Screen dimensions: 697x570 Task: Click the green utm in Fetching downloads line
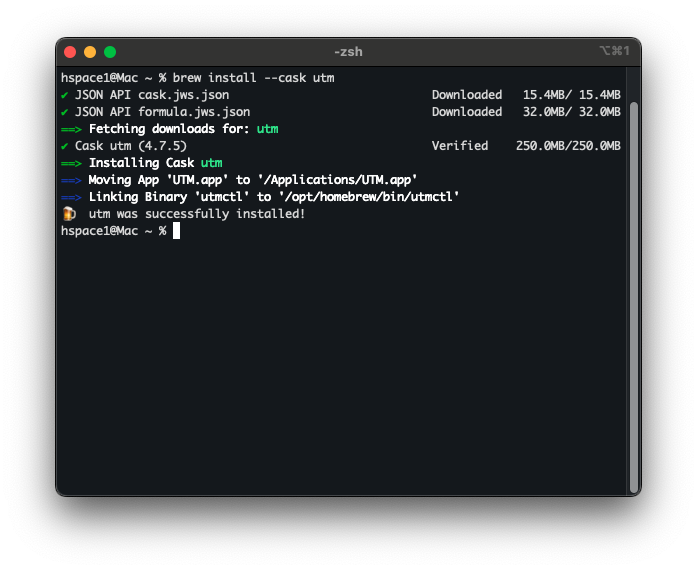(267, 129)
